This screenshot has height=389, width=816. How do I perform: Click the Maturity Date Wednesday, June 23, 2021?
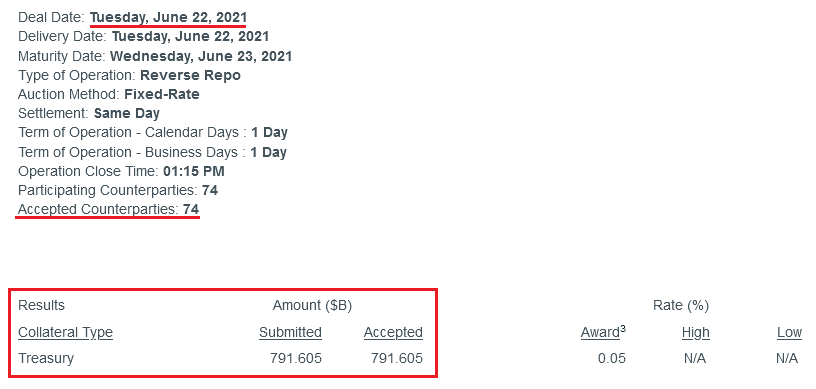point(201,56)
